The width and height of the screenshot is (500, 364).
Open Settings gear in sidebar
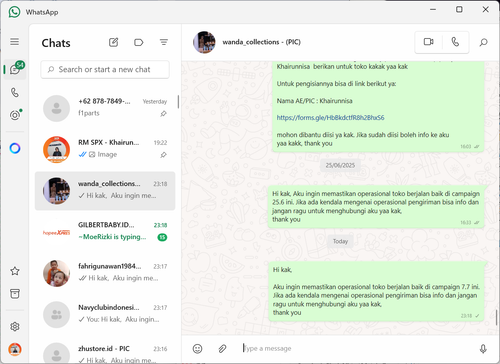(15, 326)
